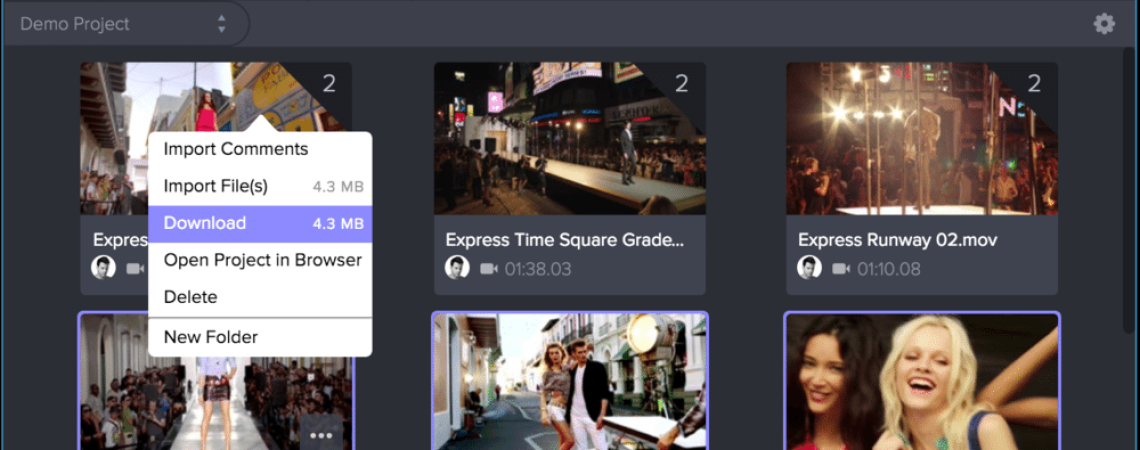This screenshot has width=1140, height=450.
Task: Open Express Runway 02.mov thumbnail
Action: click(922, 138)
